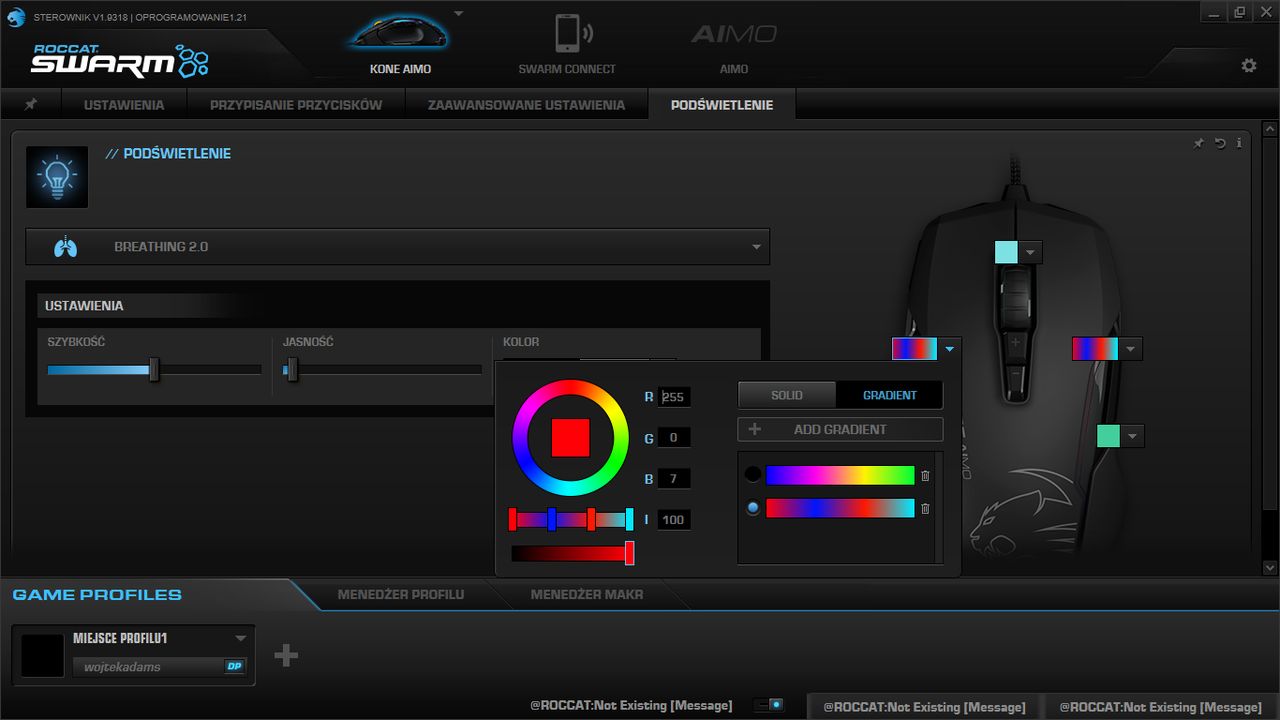Open the pinned tab pin icon

[x=31, y=104]
